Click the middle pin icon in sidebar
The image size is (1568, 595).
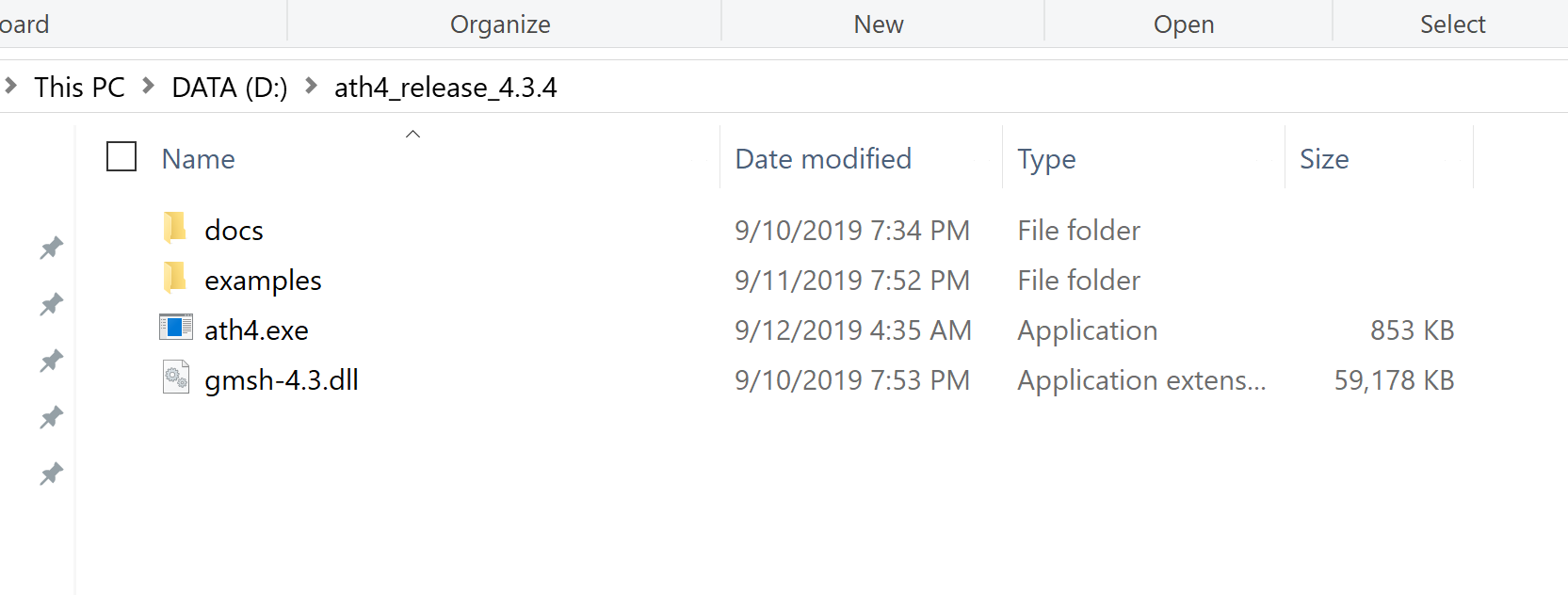point(51,361)
